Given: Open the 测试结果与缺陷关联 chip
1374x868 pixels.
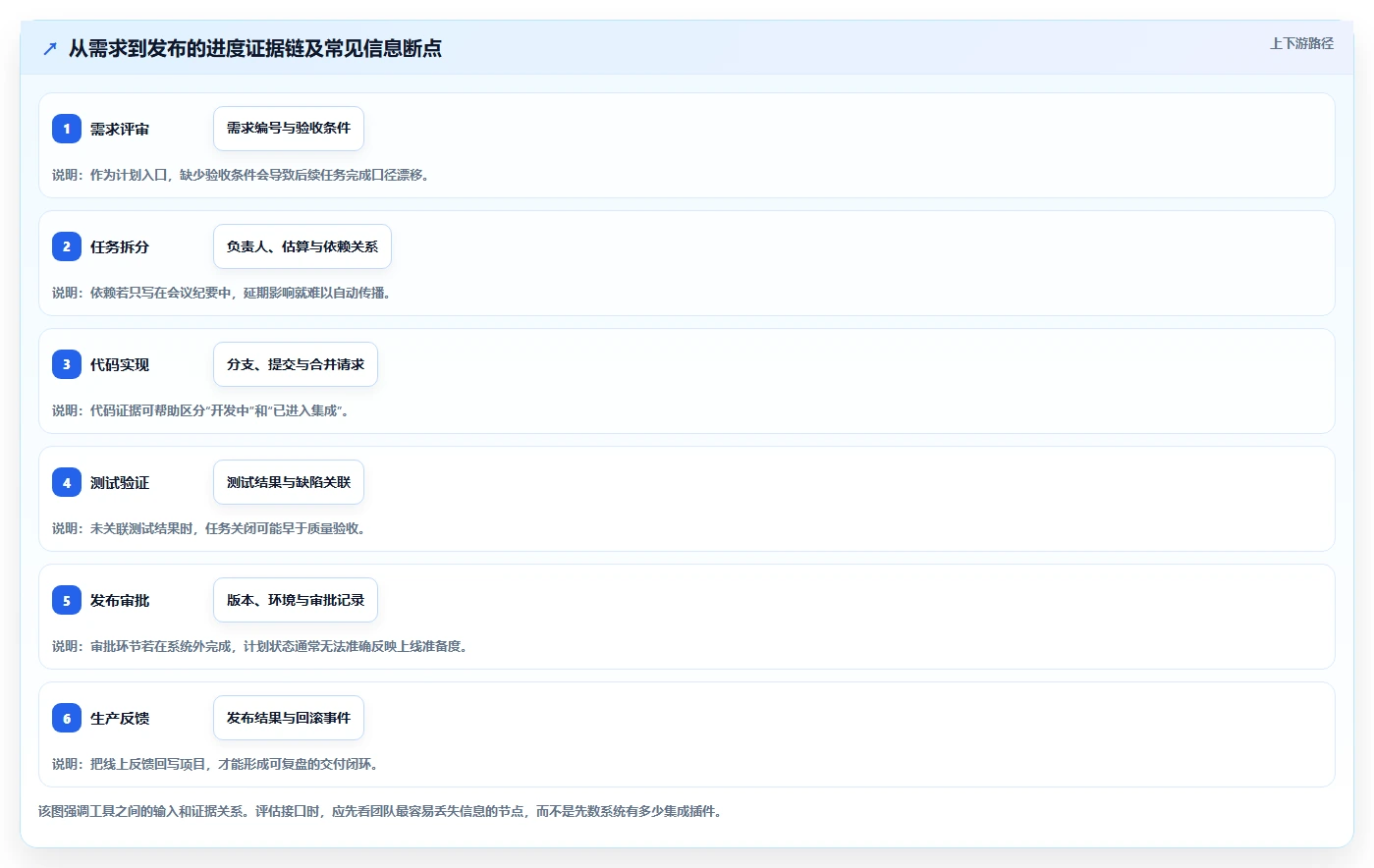Looking at the screenshot, I should [289, 482].
